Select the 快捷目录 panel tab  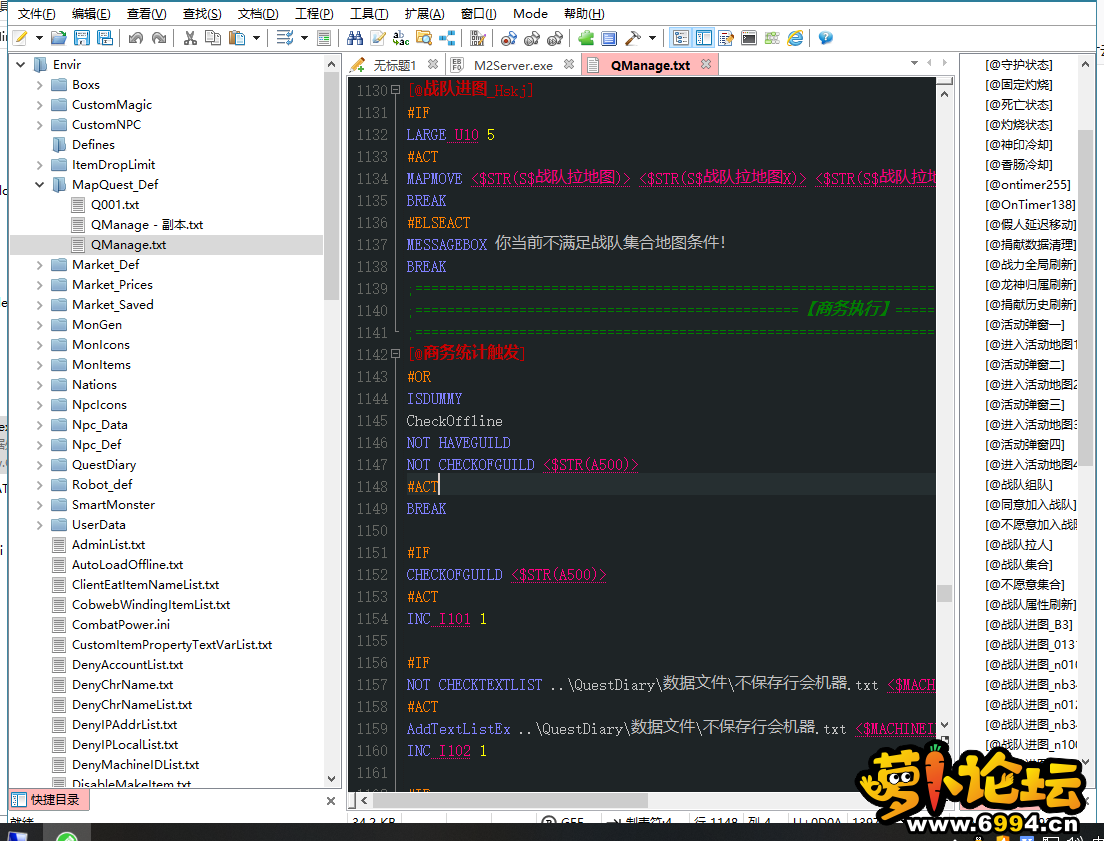[x=49, y=799]
